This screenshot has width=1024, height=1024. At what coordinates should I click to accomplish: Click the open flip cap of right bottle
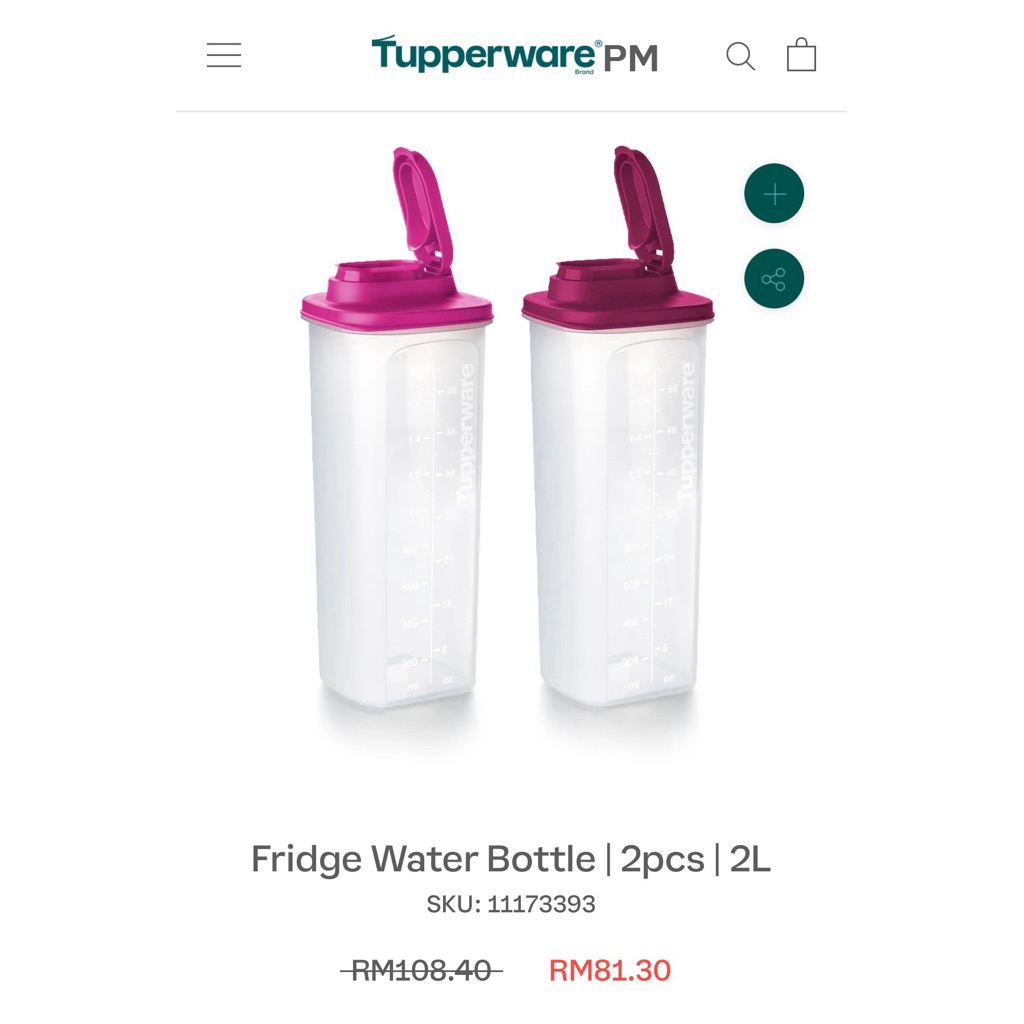pos(643,209)
